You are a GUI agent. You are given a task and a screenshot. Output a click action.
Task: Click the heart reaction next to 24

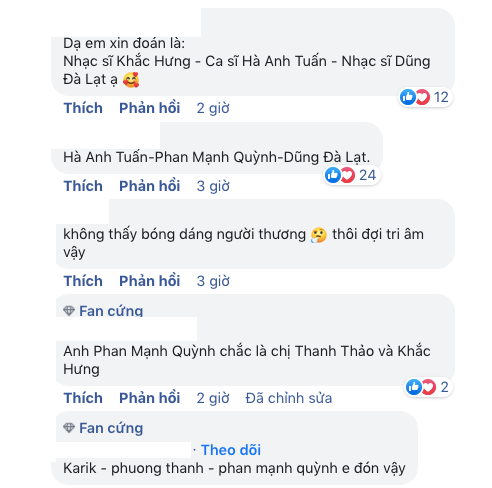point(347,175)
